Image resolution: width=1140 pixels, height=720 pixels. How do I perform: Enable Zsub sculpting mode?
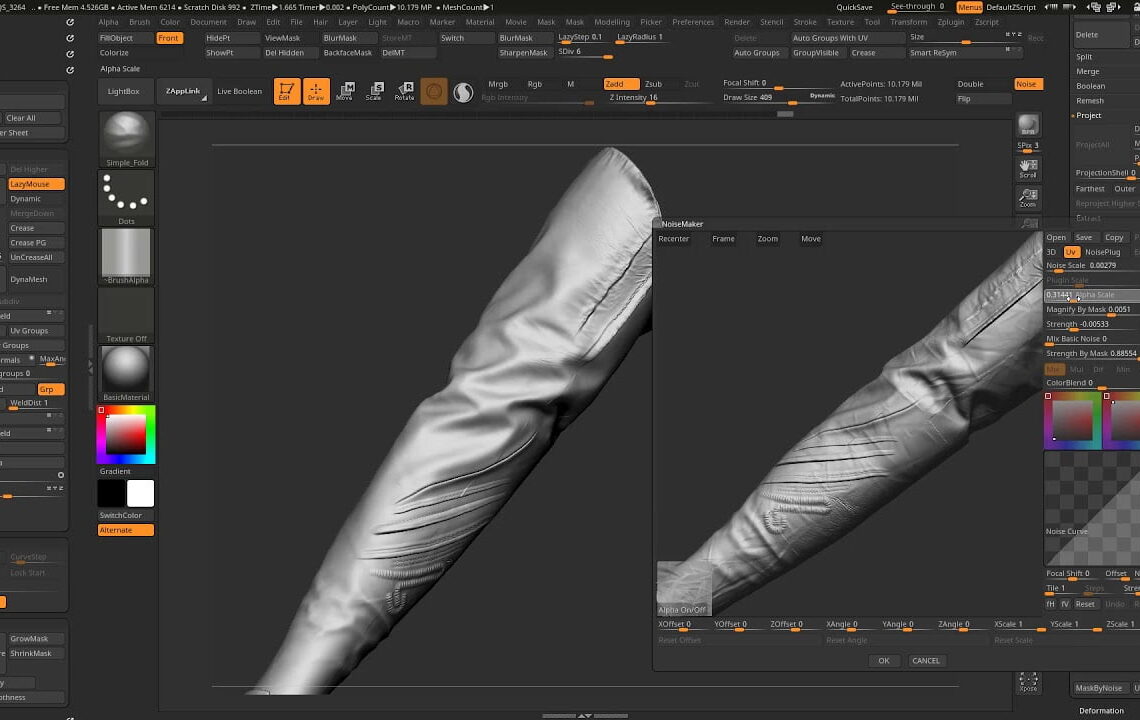(654, 84)
